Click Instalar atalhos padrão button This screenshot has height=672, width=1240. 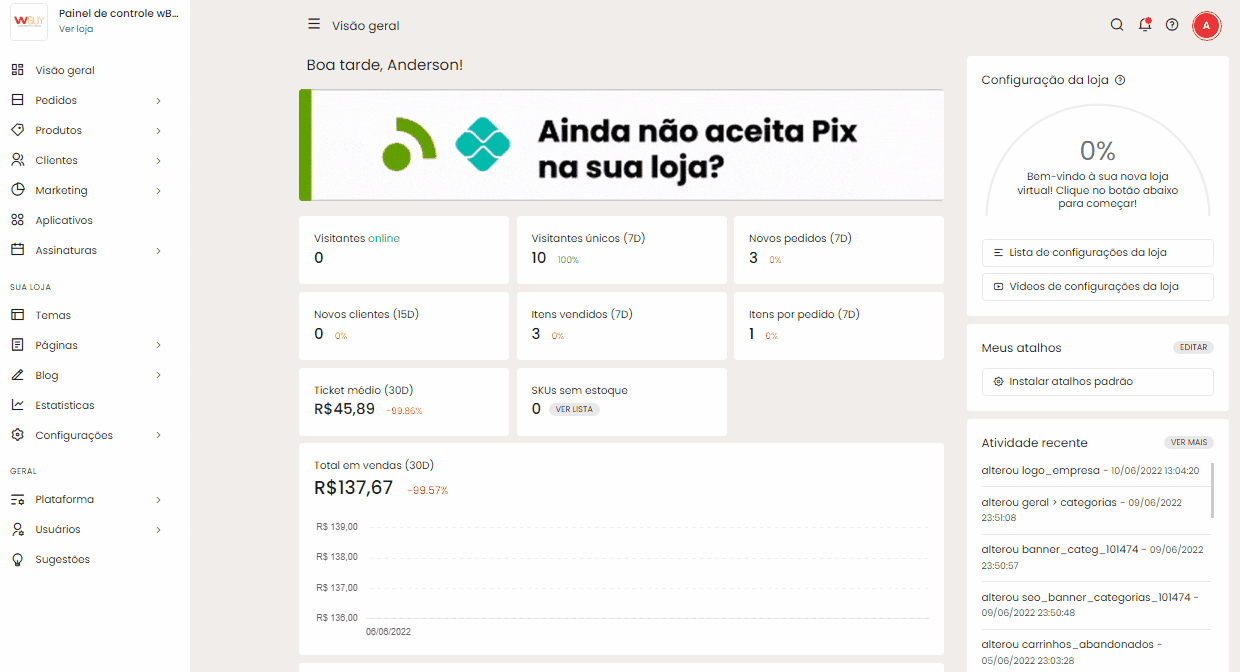[1097, 382]
